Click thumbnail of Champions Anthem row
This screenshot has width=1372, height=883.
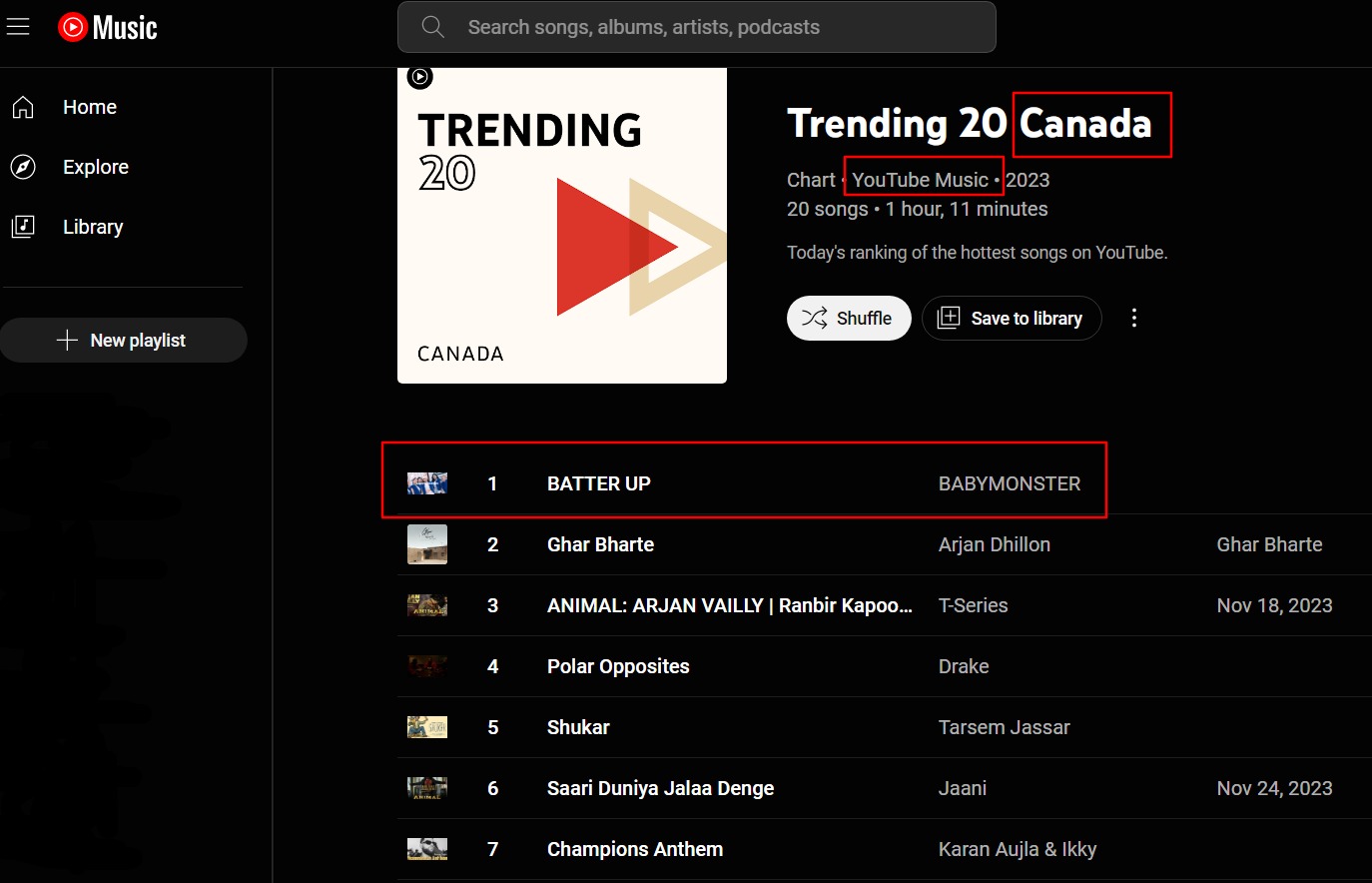[427, 849]
